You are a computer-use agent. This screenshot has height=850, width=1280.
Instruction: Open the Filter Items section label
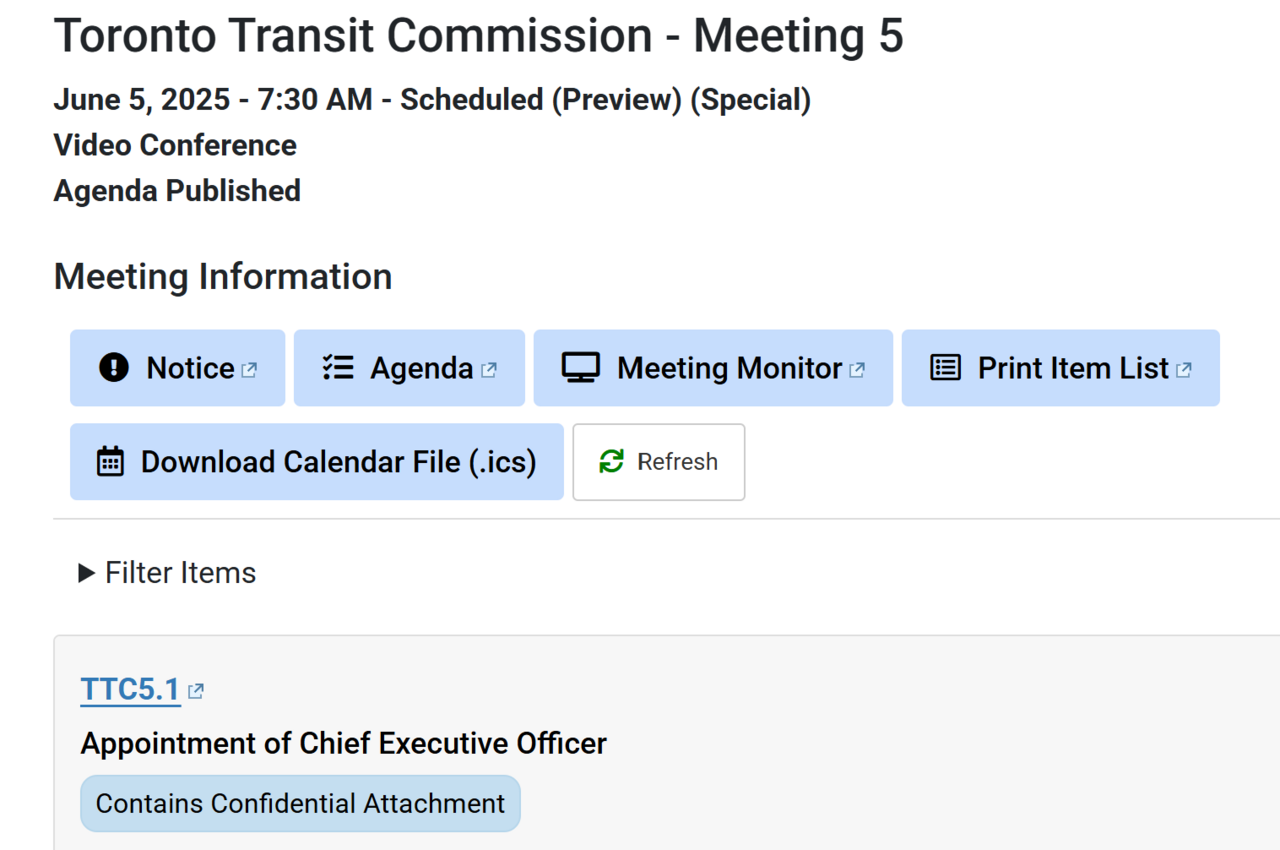(181, 573)
